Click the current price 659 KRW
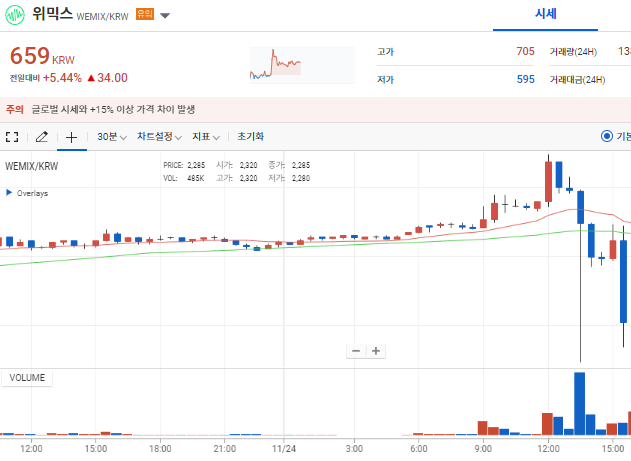631x461 pixels. click(x=42, y=56)
